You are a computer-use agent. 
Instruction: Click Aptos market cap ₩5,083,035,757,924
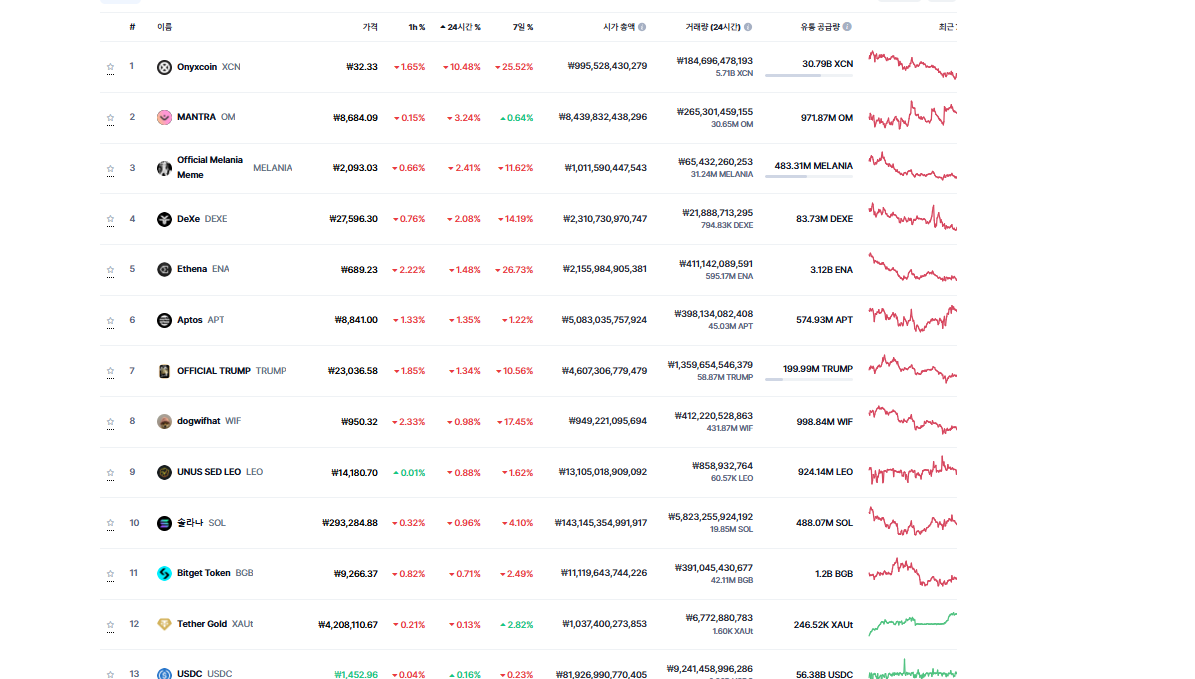click(604, 320)
